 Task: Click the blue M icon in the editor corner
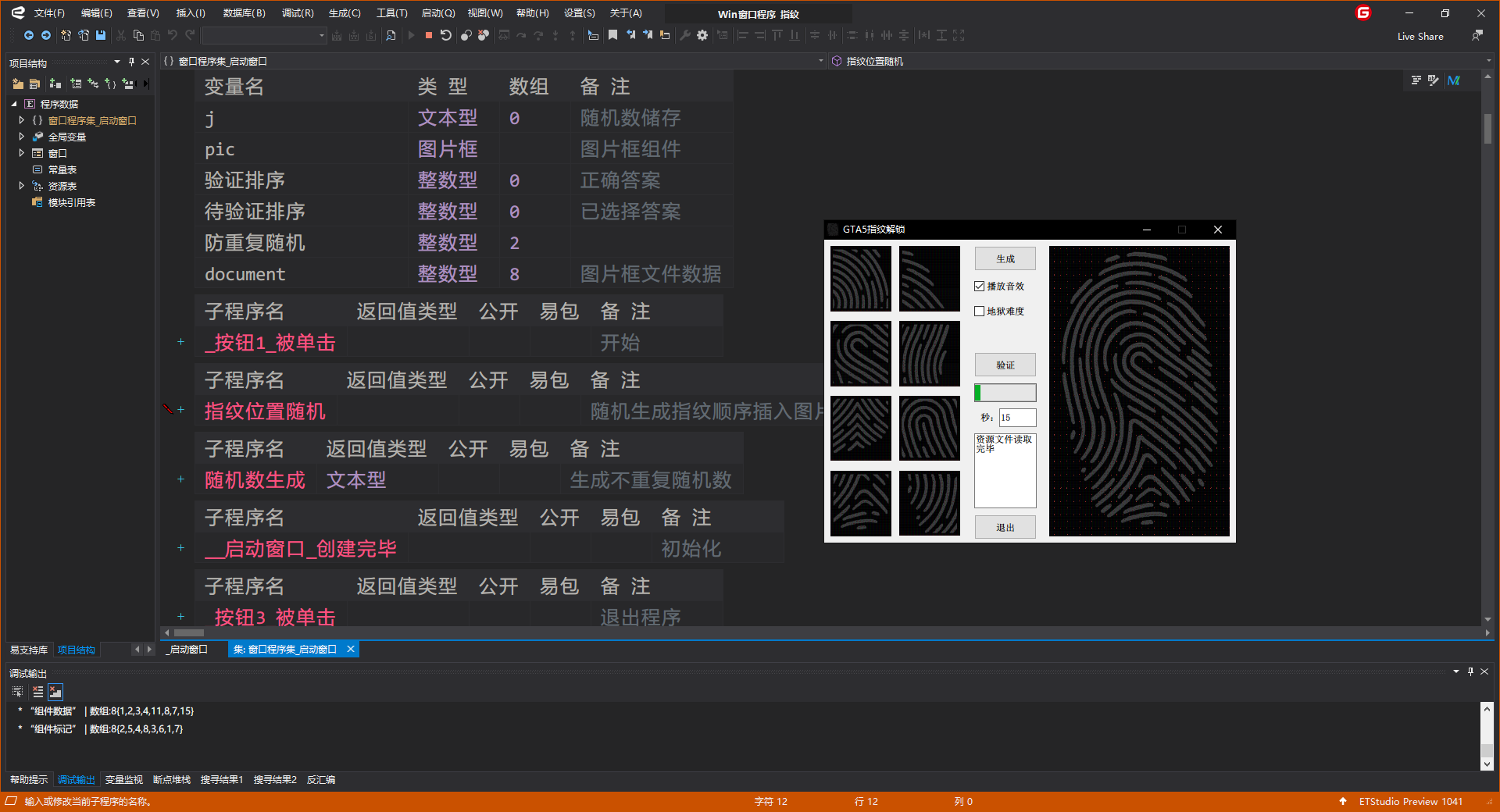(1454, 80)
